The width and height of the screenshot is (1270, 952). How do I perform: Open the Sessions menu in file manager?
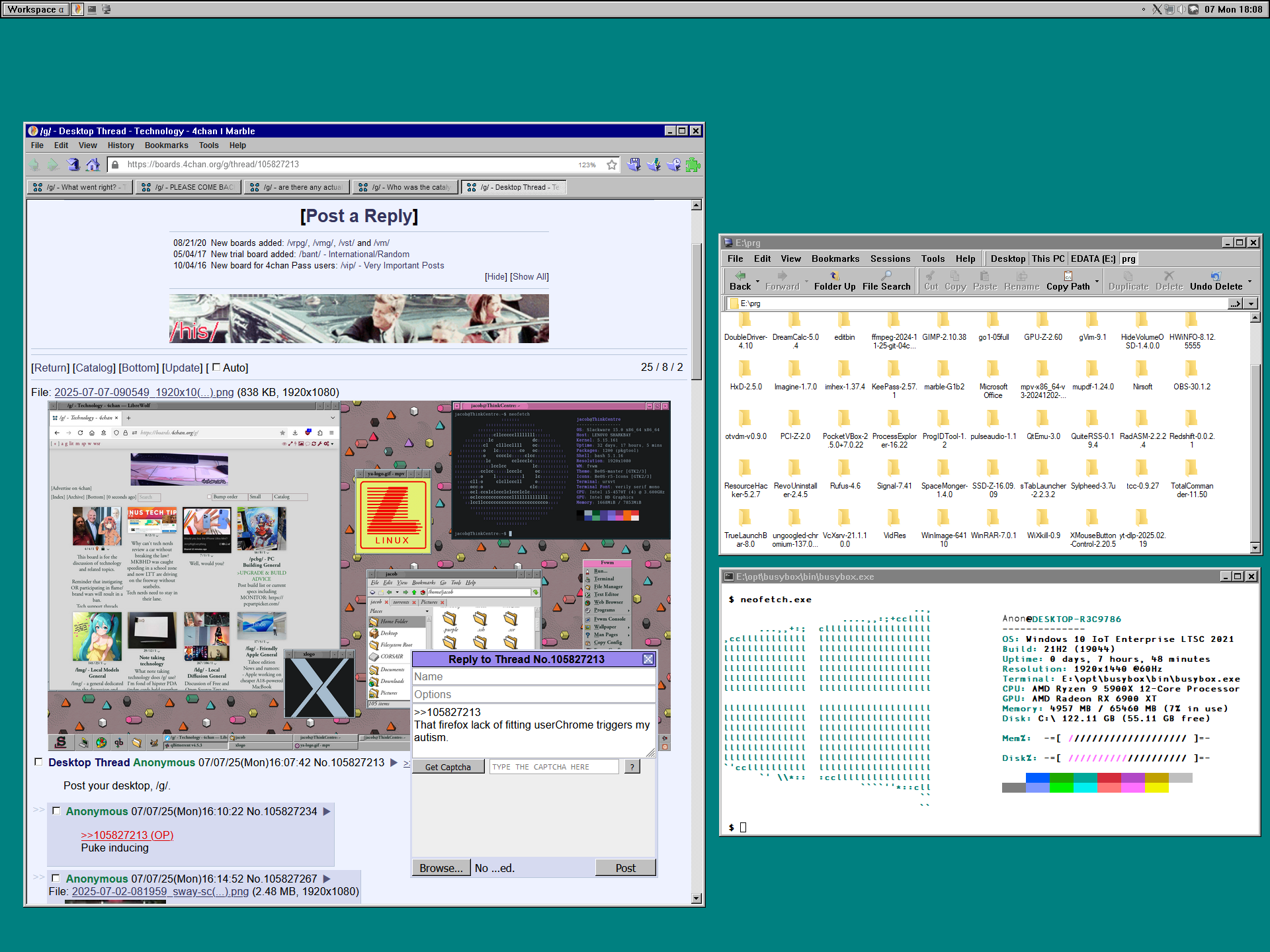pyautogui.click(x=890, y=258)
